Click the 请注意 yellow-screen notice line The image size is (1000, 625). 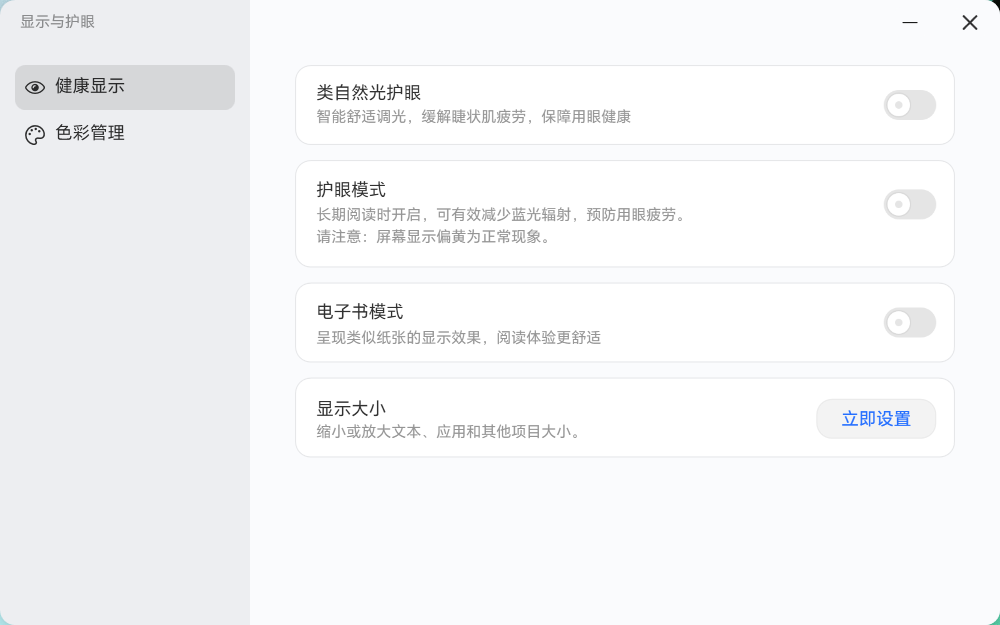coord(434,238)
